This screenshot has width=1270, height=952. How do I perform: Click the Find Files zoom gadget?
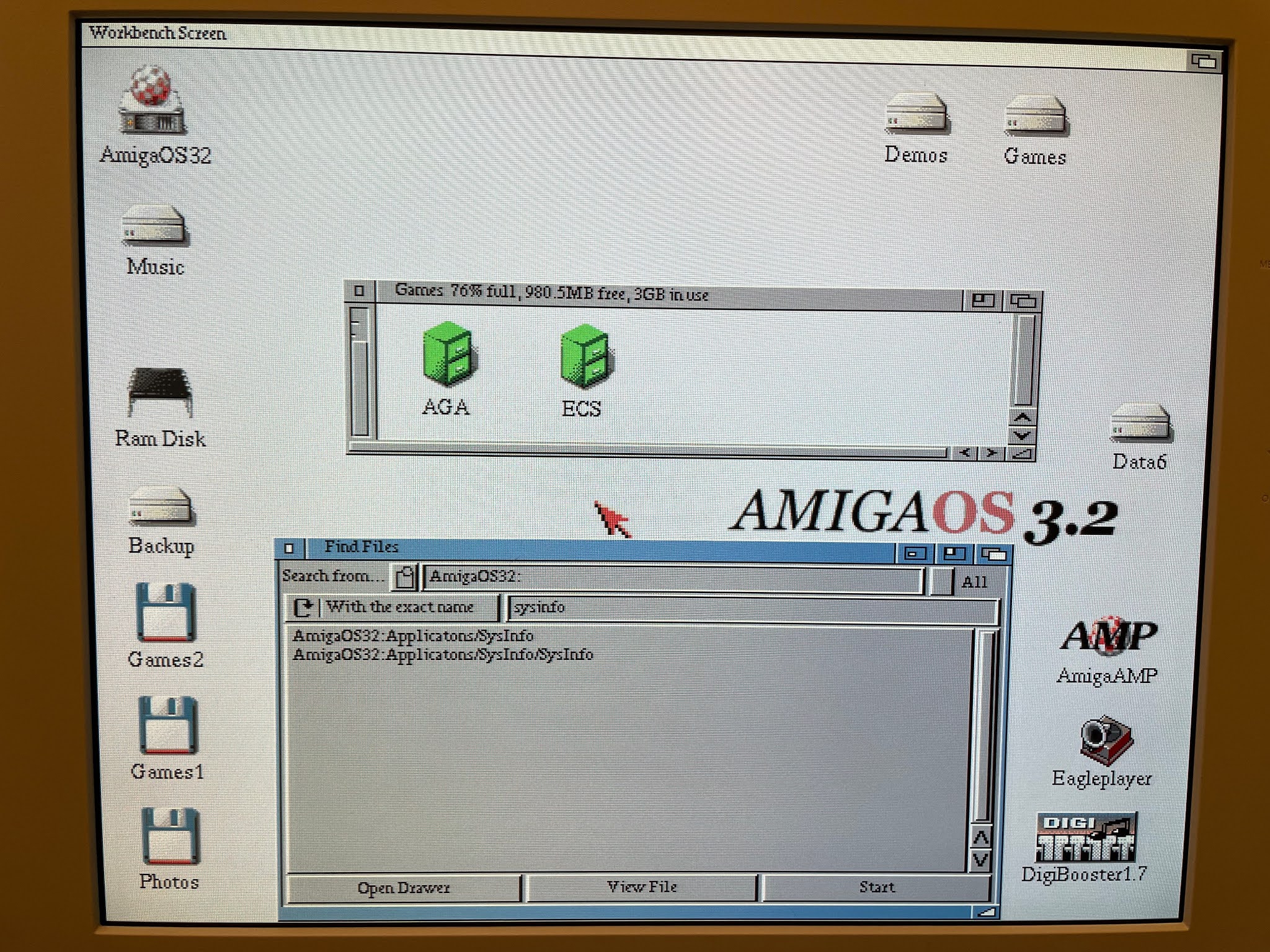(x=954, y=553)
